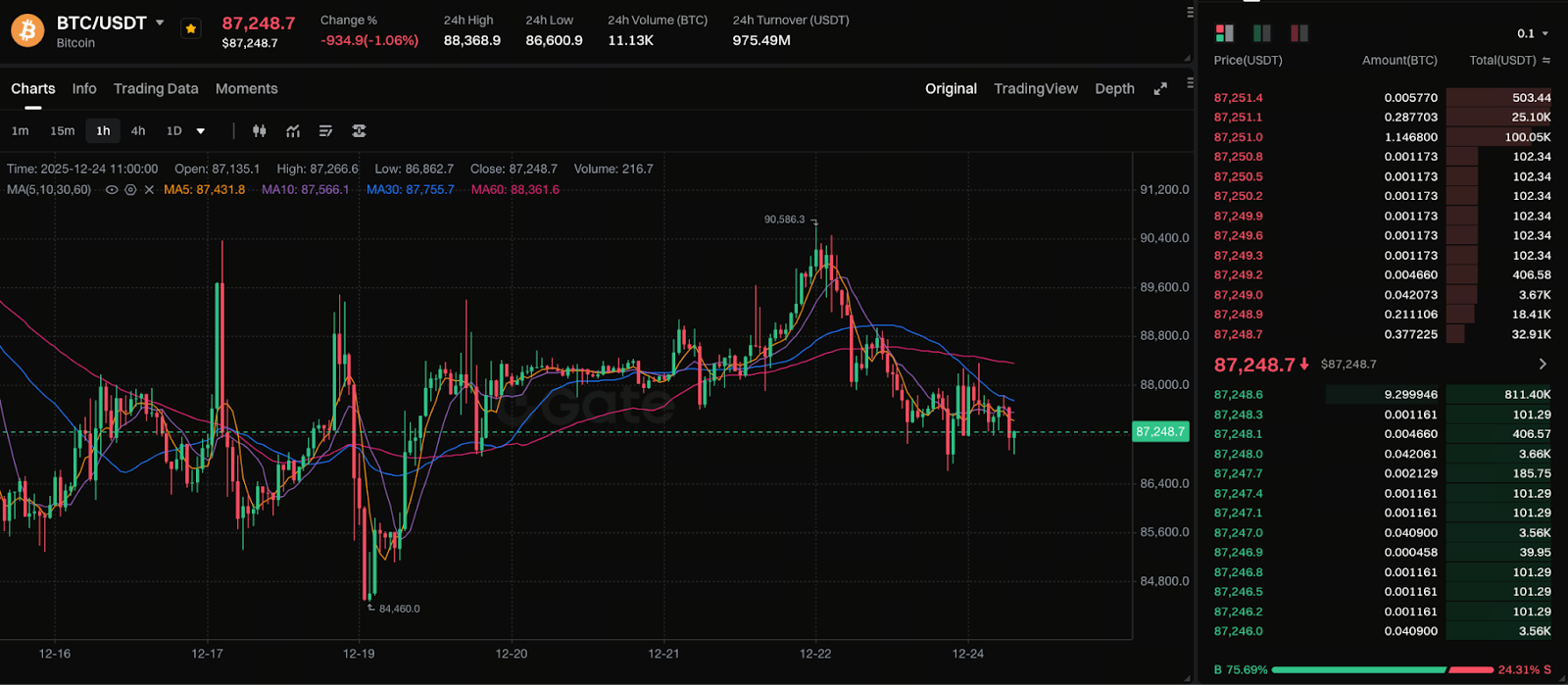Click bid price 87,246.0
Viewport: 1568px width, 685px height.
click(x=1239, y=631)
